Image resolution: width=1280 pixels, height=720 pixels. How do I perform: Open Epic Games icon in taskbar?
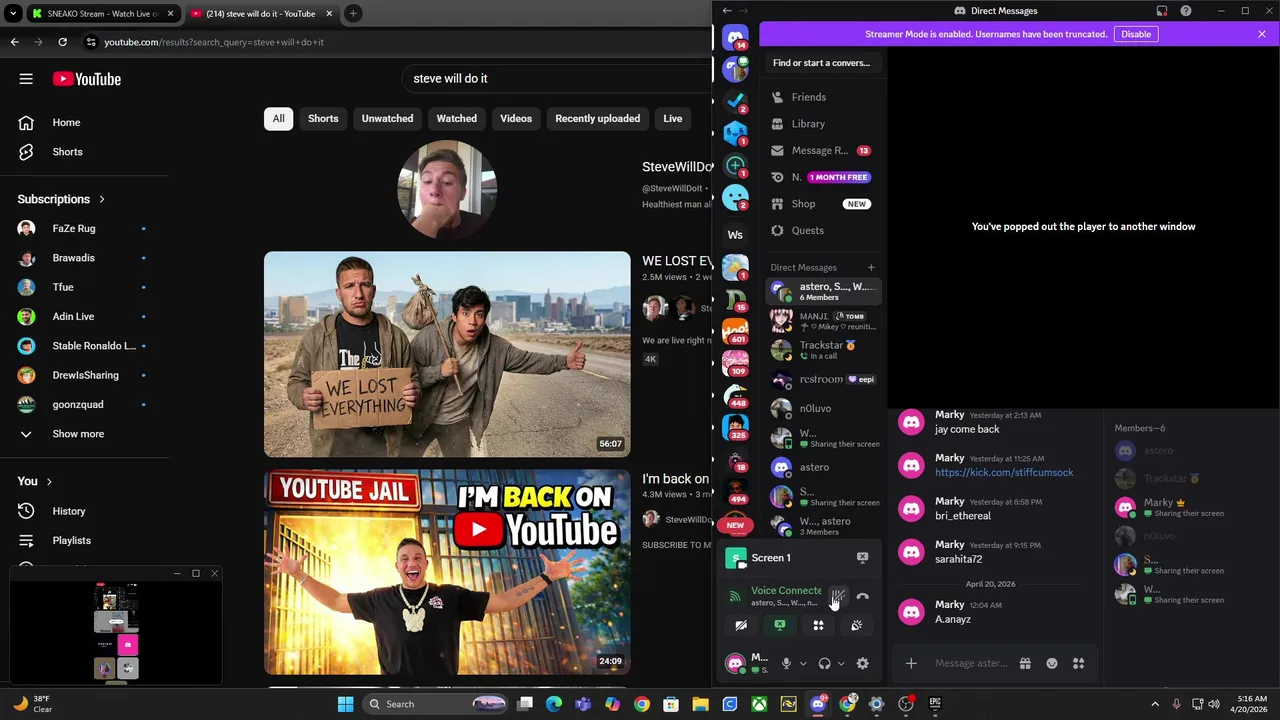tap(935, 704)
